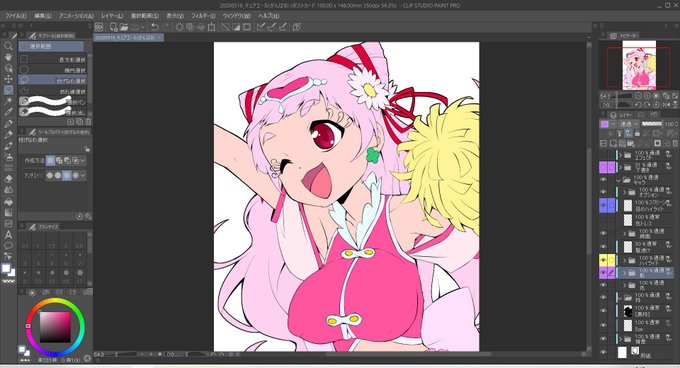680x368 pixels.
Task: Click the layer opacity slider
Action: (652, 124)
